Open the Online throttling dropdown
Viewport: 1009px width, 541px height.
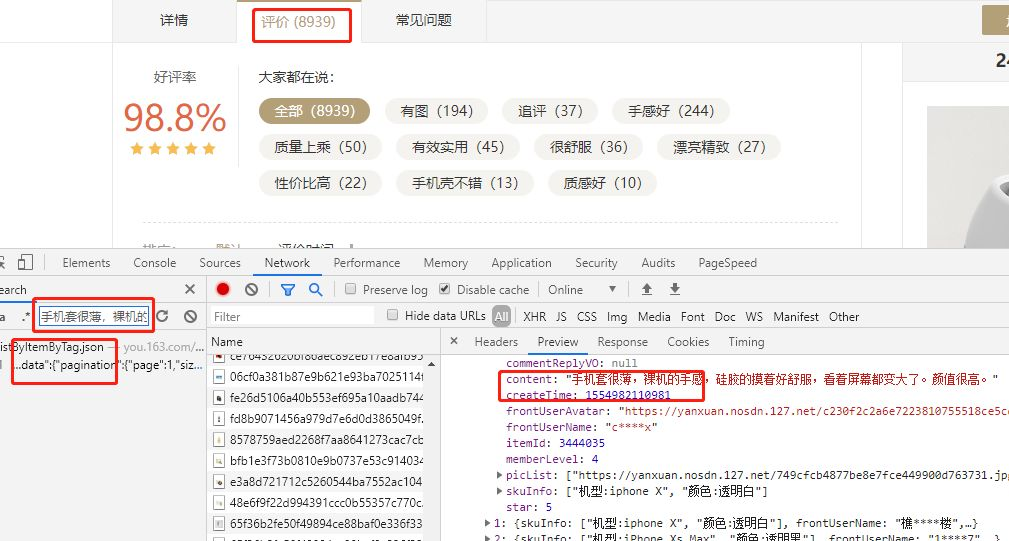[582, 289]
